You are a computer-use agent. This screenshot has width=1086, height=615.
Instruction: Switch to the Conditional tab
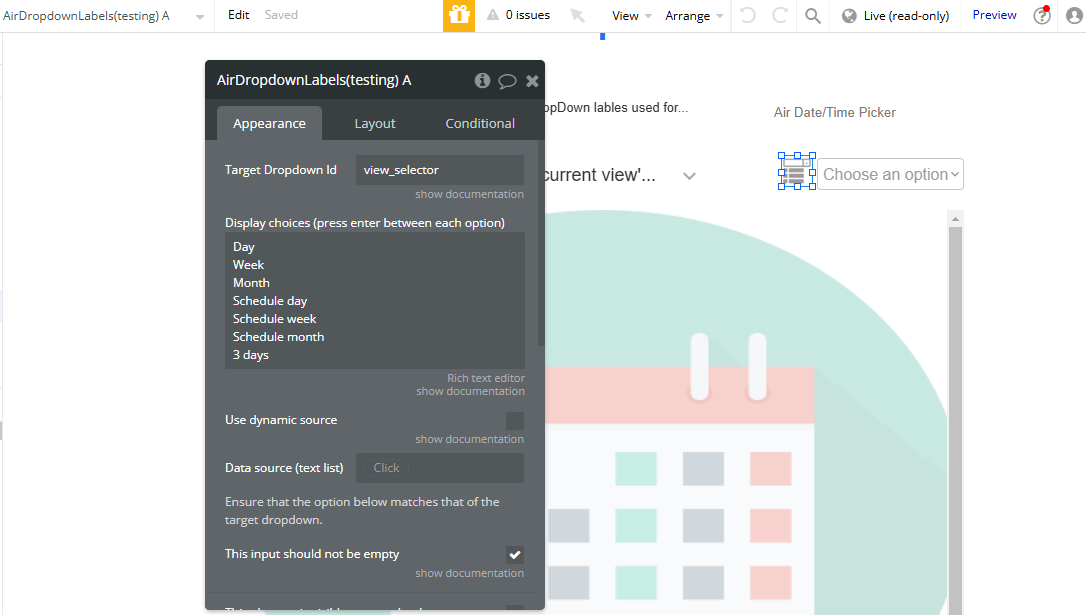click(x=480, y=124)
